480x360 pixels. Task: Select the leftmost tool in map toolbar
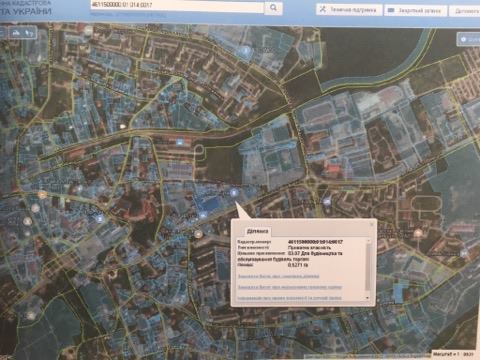tap(15, 33)
